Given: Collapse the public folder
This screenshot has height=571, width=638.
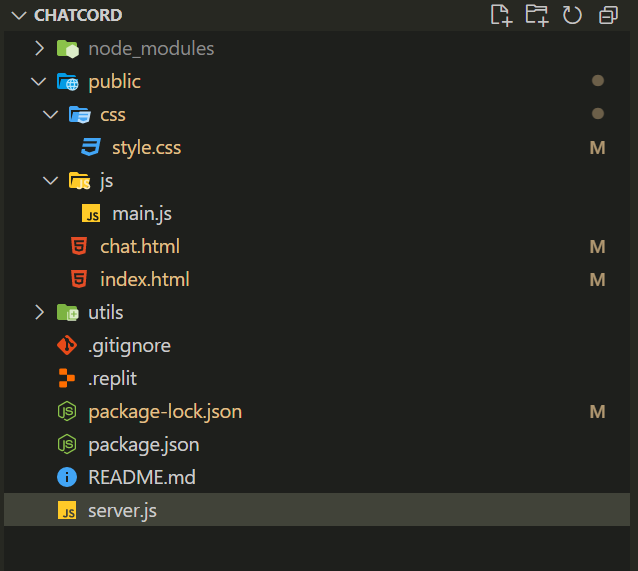Looking at the screenshot, I should tap(39, 81).
